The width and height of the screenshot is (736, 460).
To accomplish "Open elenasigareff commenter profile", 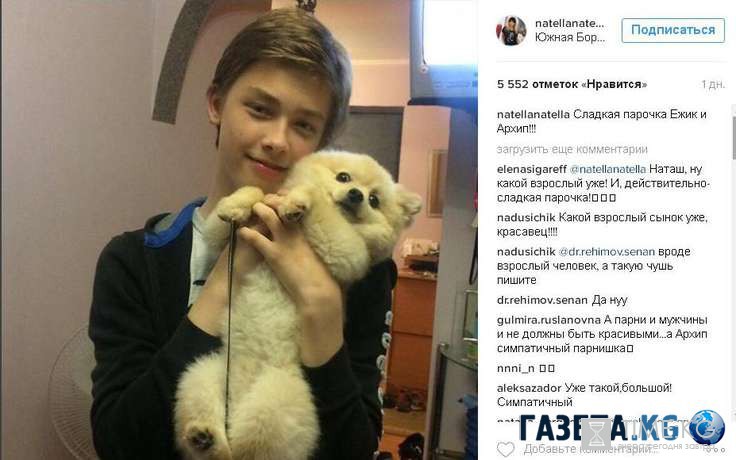I will pyautogui.click(x=531, y=169).
